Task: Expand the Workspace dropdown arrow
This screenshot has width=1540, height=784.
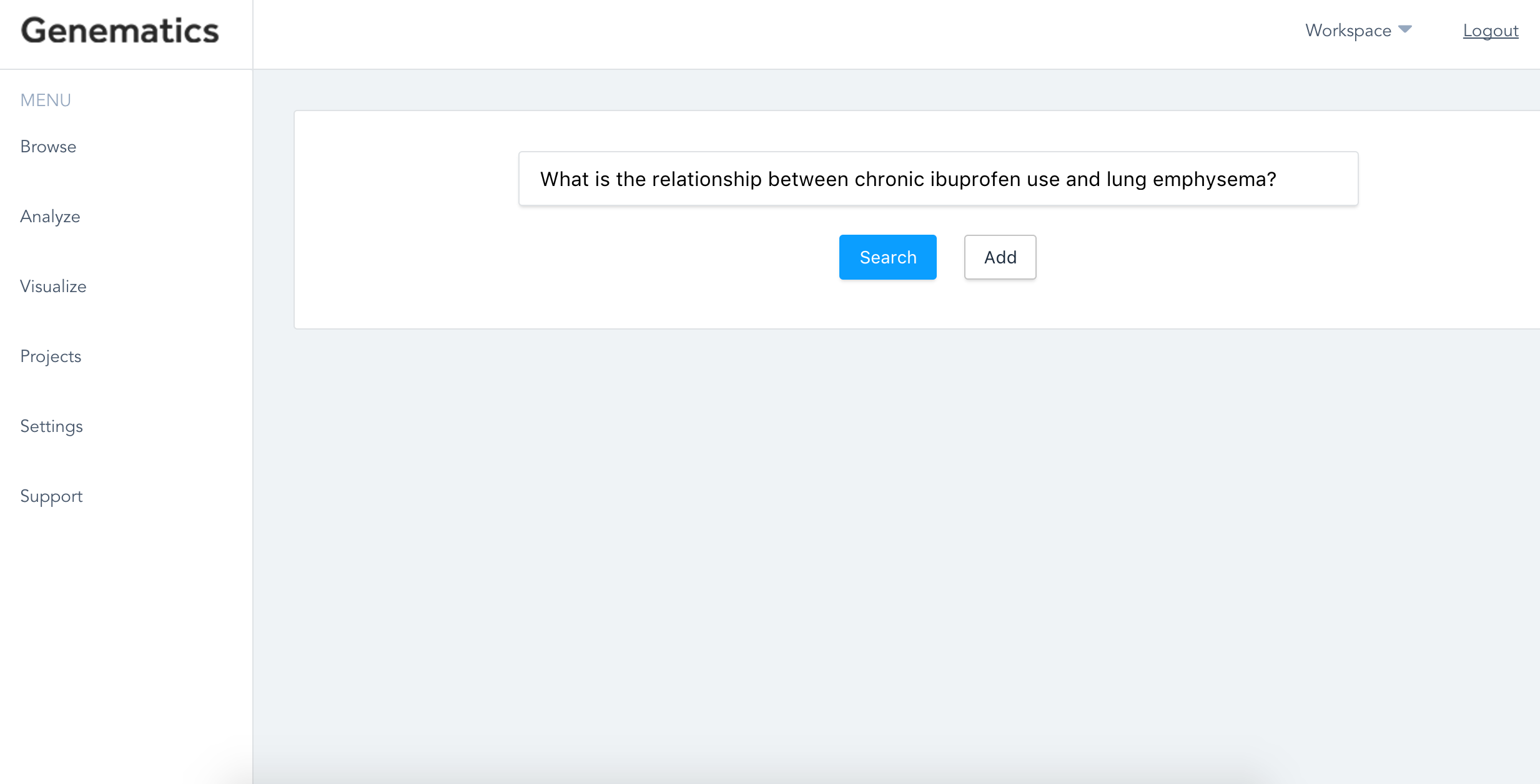Action: 1405,29
